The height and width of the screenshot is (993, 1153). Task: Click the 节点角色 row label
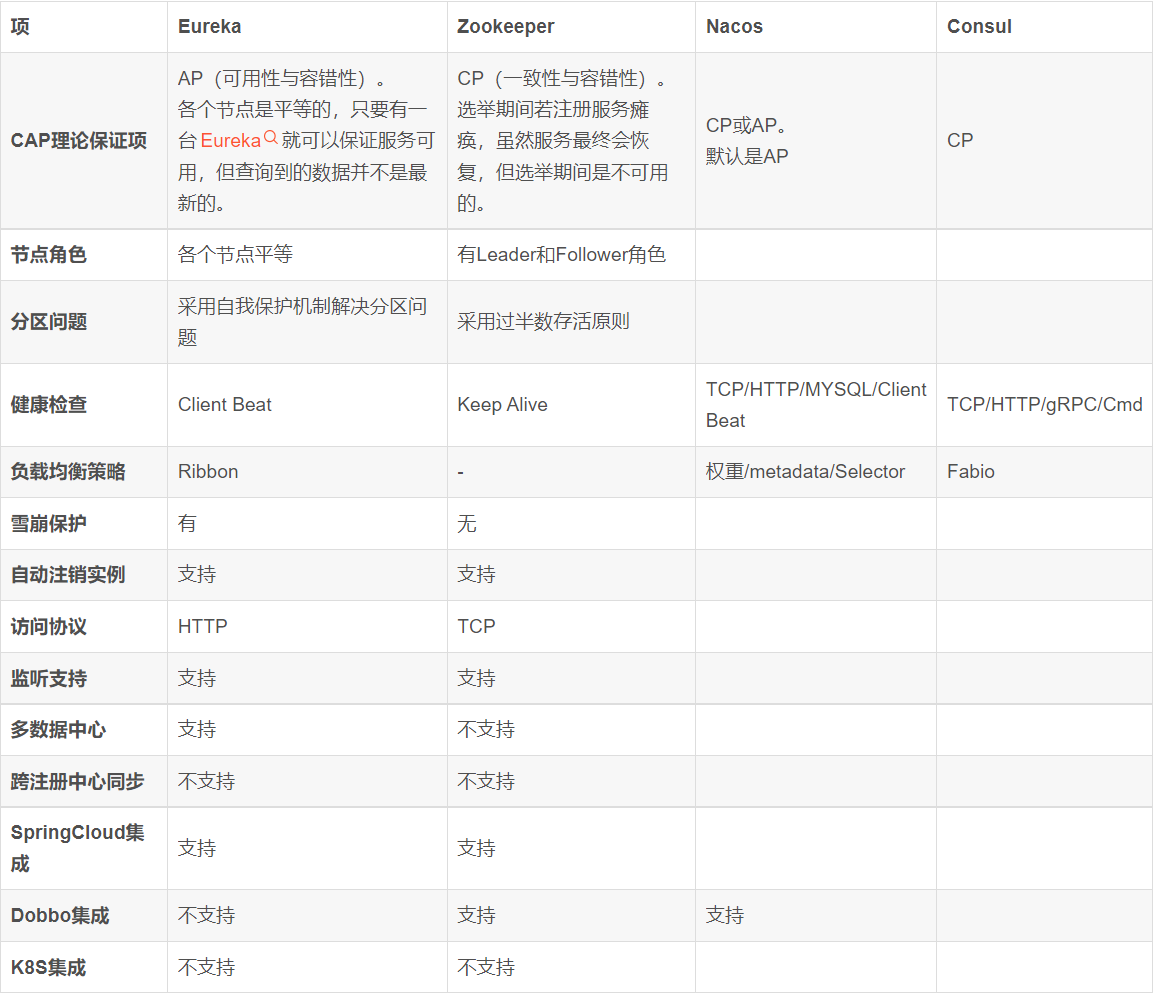(x=49, y=255)
